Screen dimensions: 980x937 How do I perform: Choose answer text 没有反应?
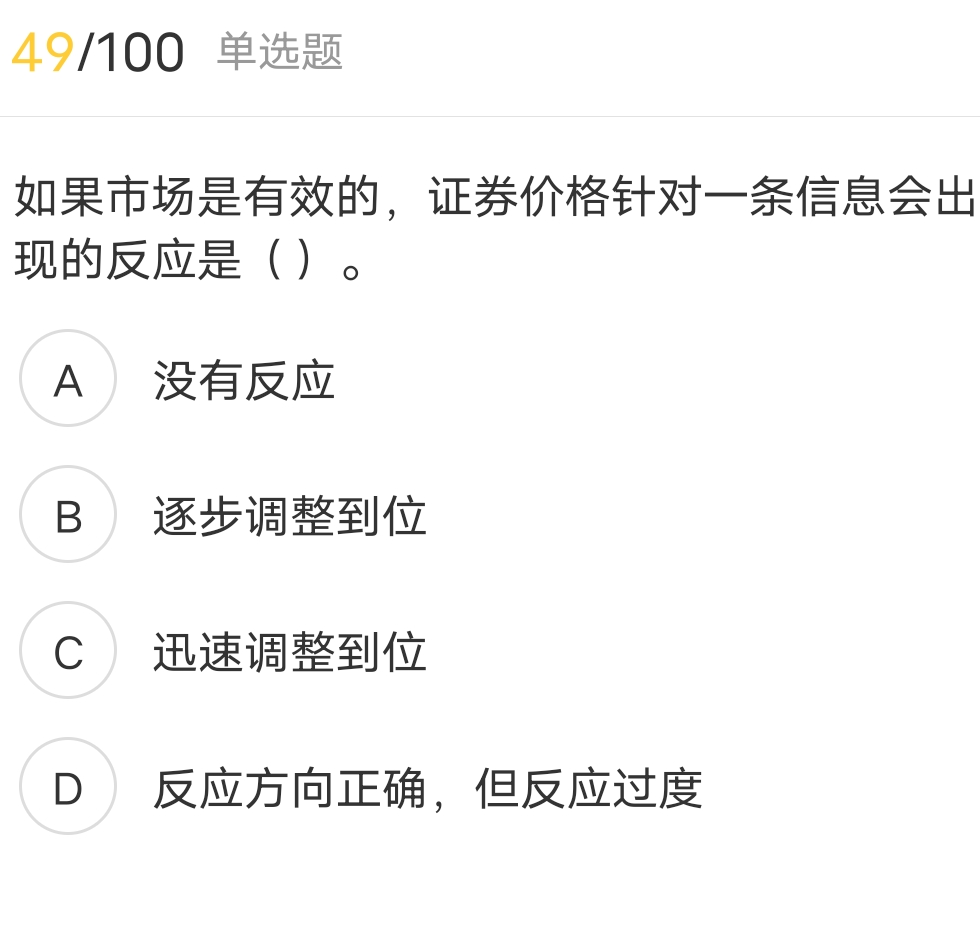pyautogui.click(x=244, y=381)
